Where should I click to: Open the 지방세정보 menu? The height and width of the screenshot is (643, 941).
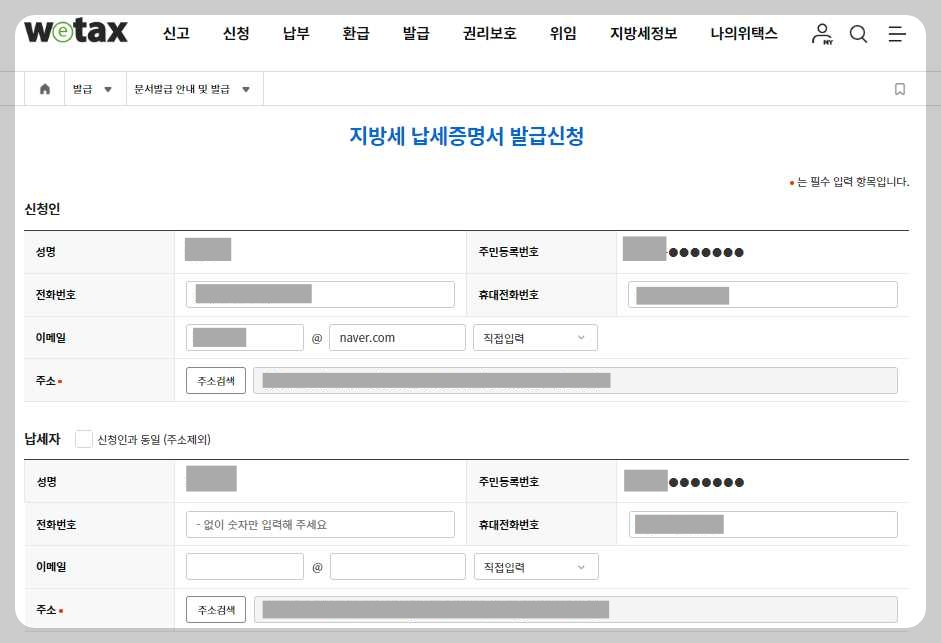[643, 33]
